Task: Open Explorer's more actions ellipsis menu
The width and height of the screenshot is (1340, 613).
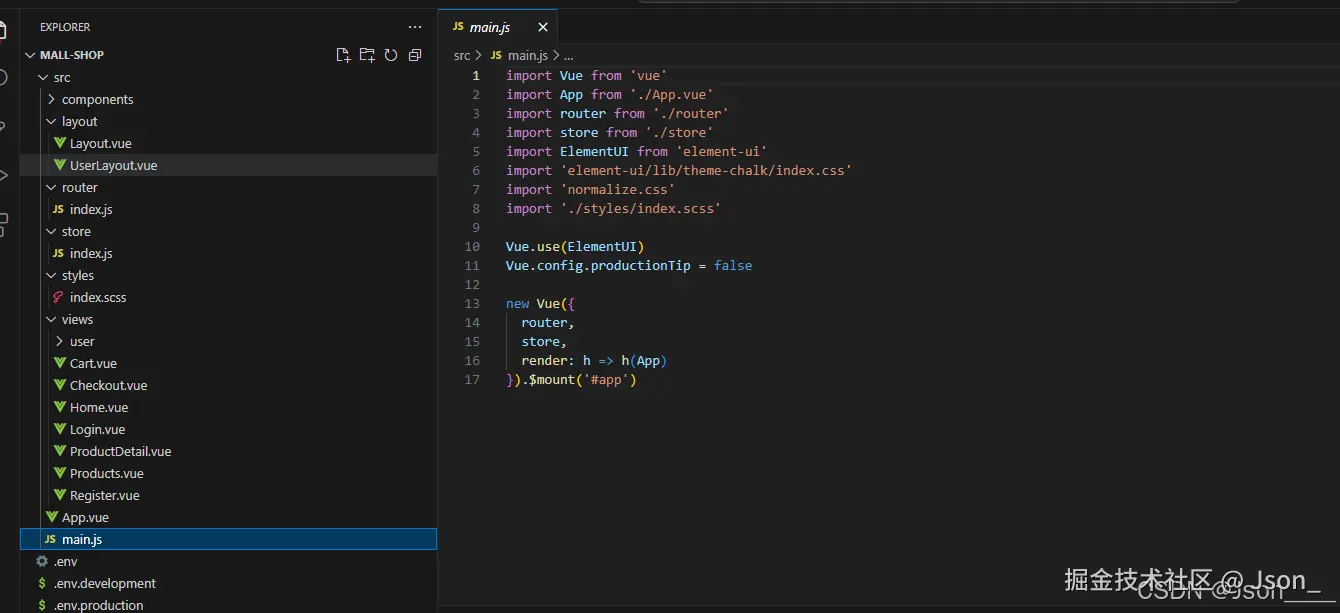Action: 415,27
